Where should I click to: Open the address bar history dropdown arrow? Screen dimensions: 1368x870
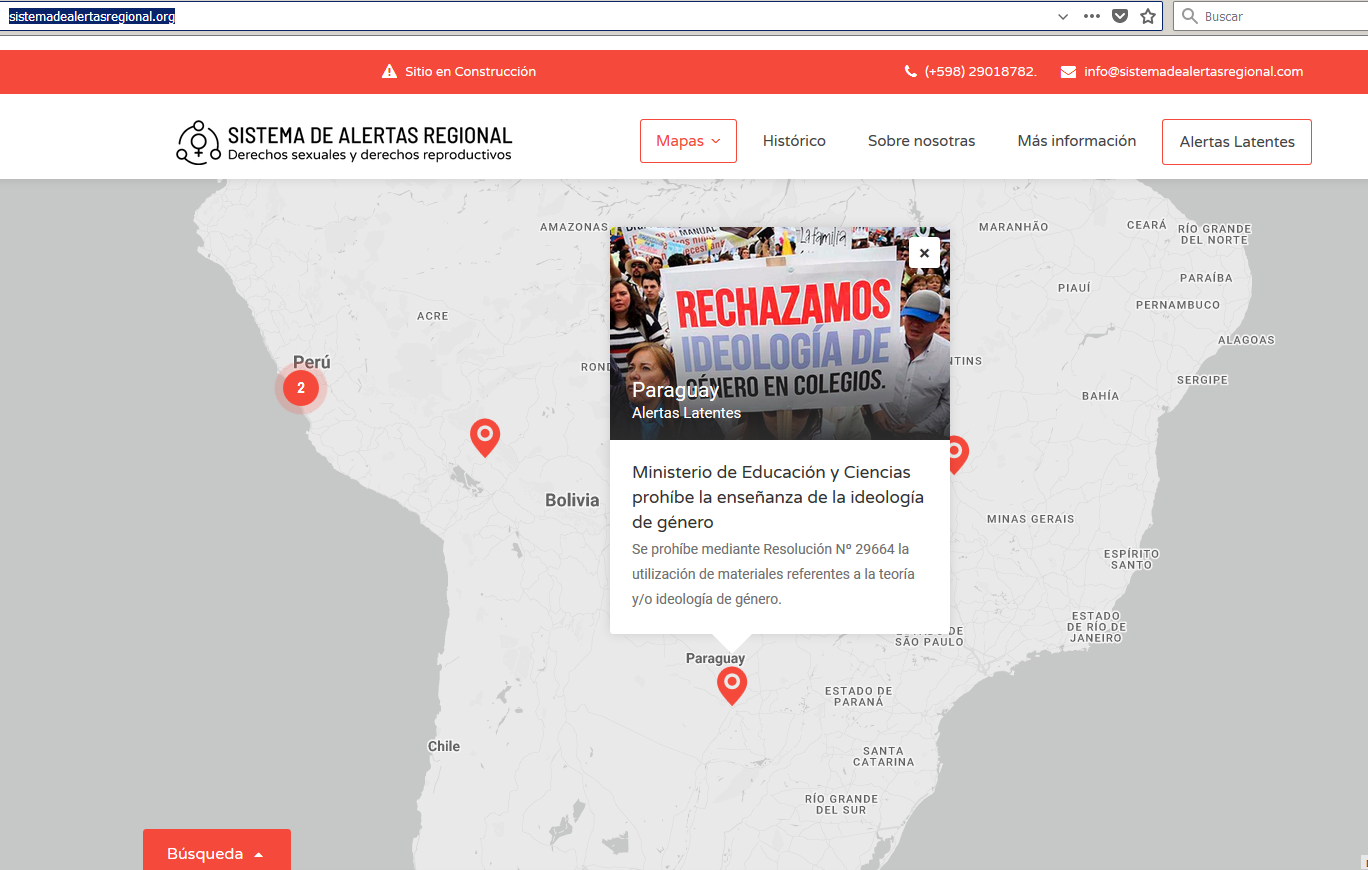coord(1063,16)
